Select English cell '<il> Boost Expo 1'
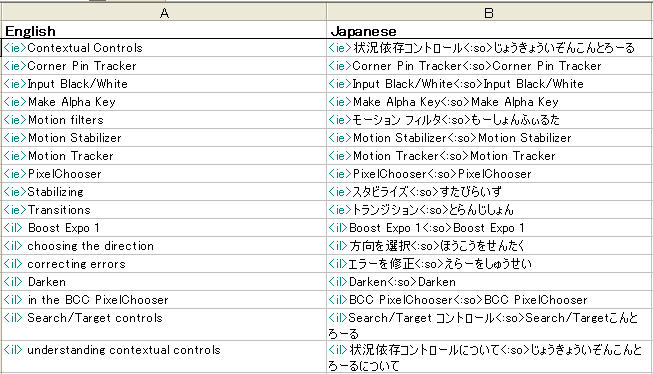This screenshot has height=374, width=653. (x=164, y=227)
